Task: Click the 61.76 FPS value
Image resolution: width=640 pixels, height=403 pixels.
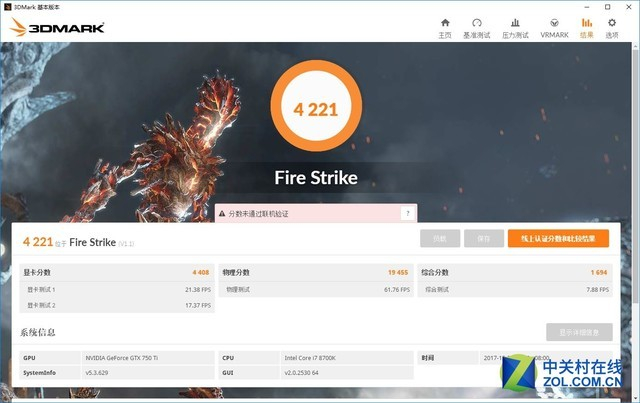Action: tap(397, 289)
